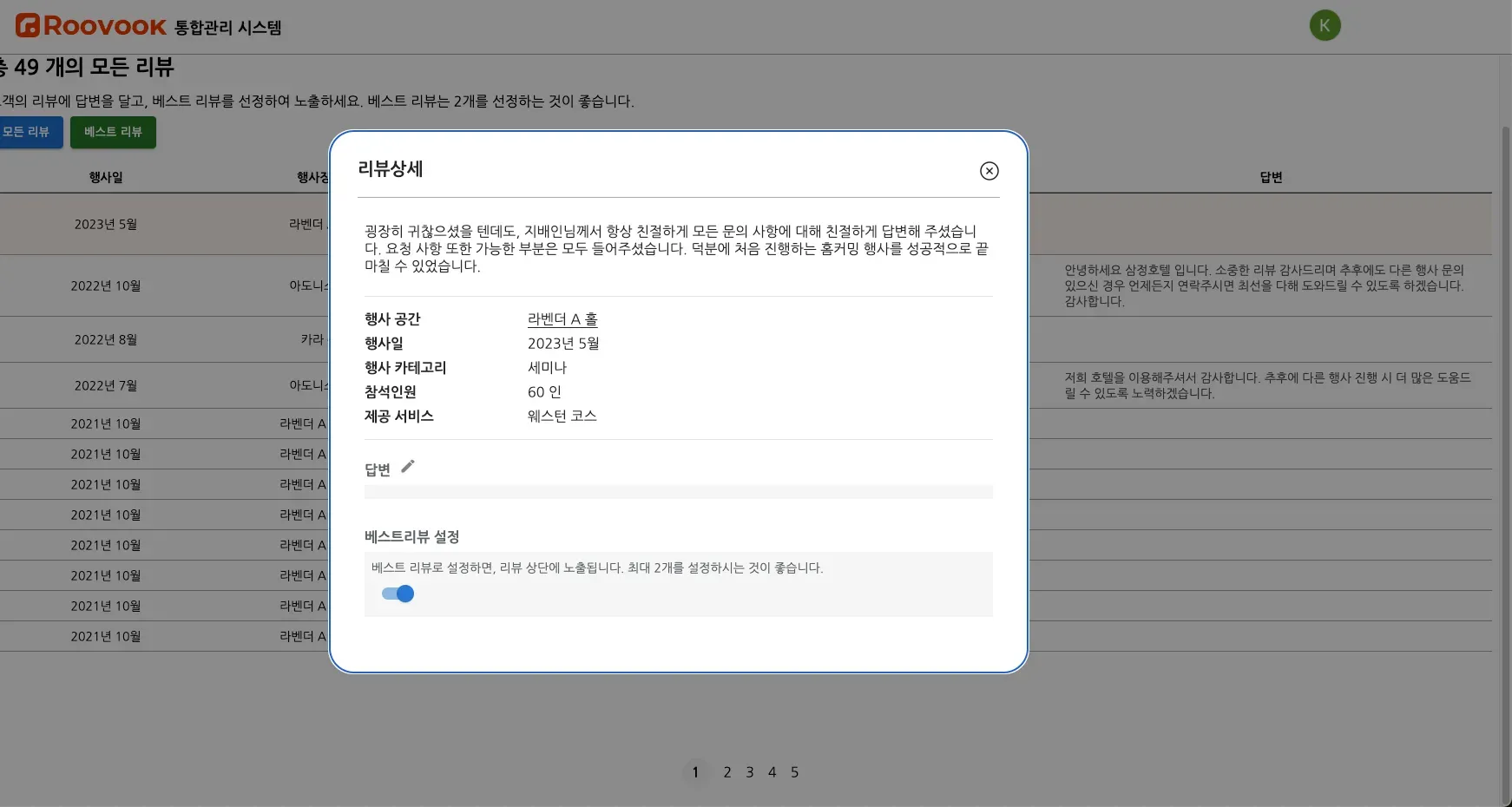Select the 2022년 8월 review row

click(x=106, y=339)
